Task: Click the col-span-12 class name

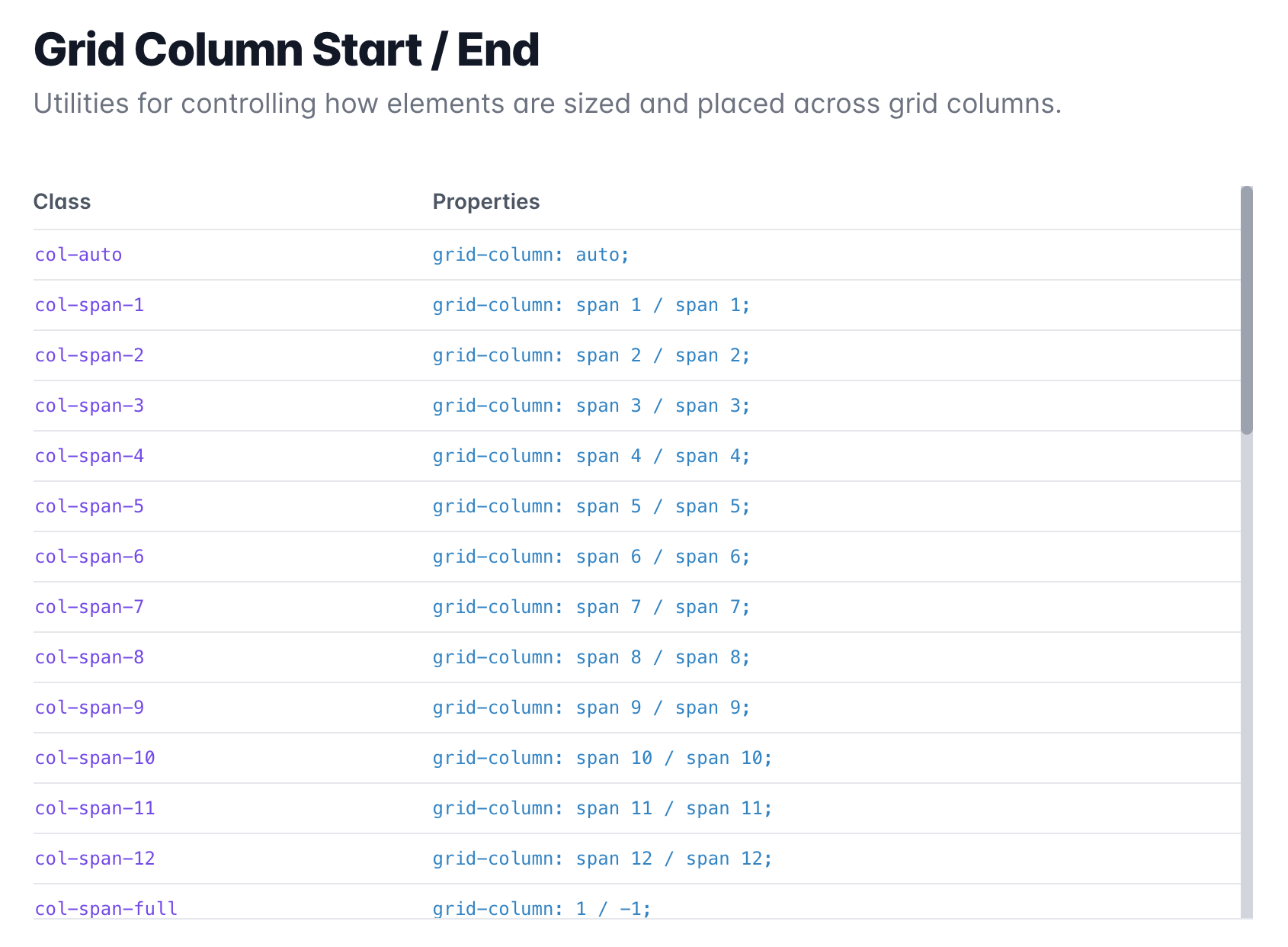Action: 95,859
